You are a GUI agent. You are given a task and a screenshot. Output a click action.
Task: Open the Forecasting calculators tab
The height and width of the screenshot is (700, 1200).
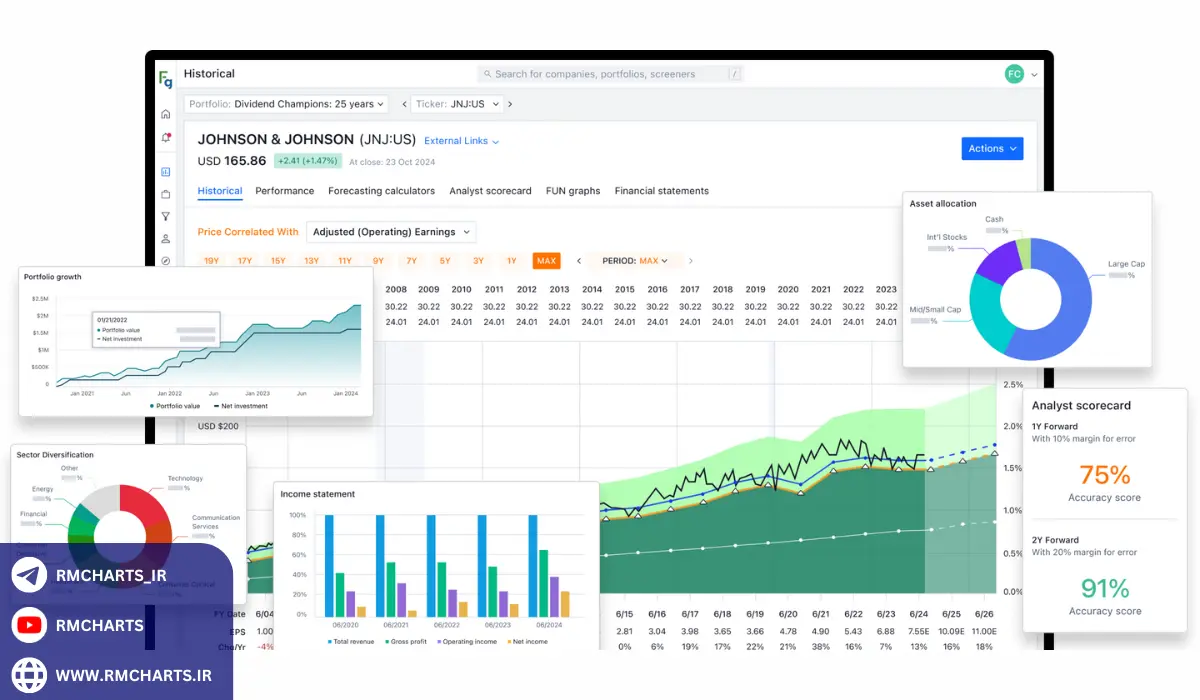(x=381, y=191)
